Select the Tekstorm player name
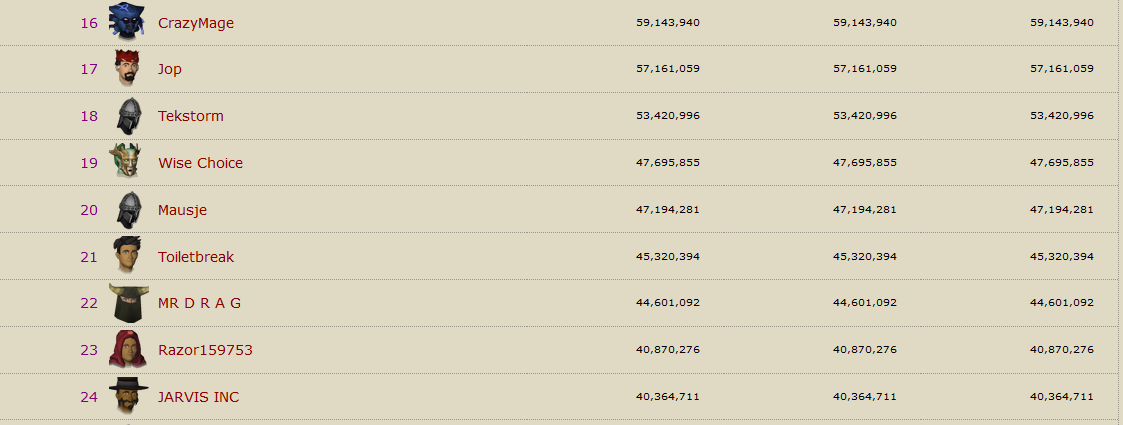This screenshot has height=425, width=1123. point(191,116)
